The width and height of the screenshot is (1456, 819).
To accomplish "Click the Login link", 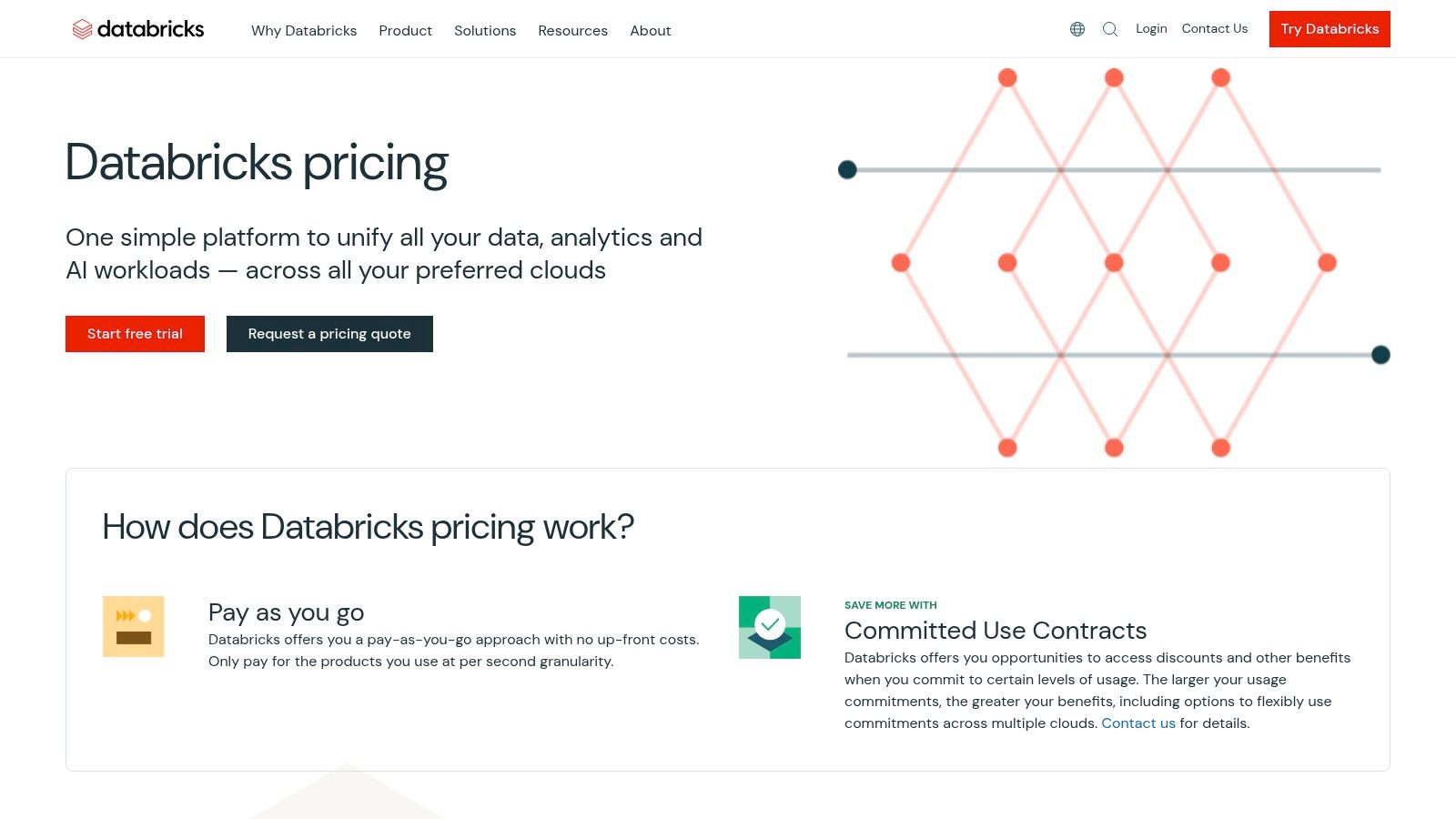I will (1150, 28).
